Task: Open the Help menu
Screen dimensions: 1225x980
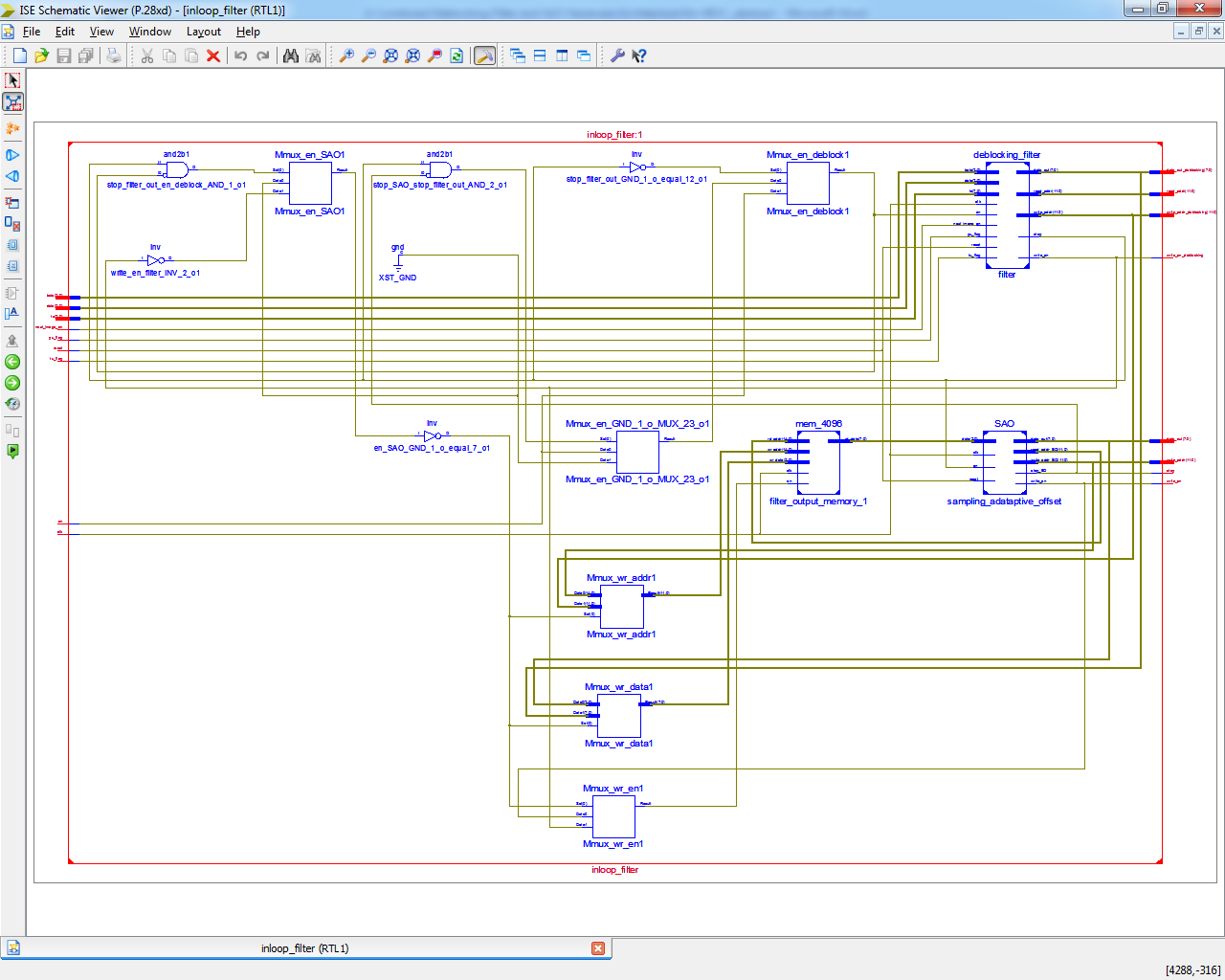Action: click(248, 32)
